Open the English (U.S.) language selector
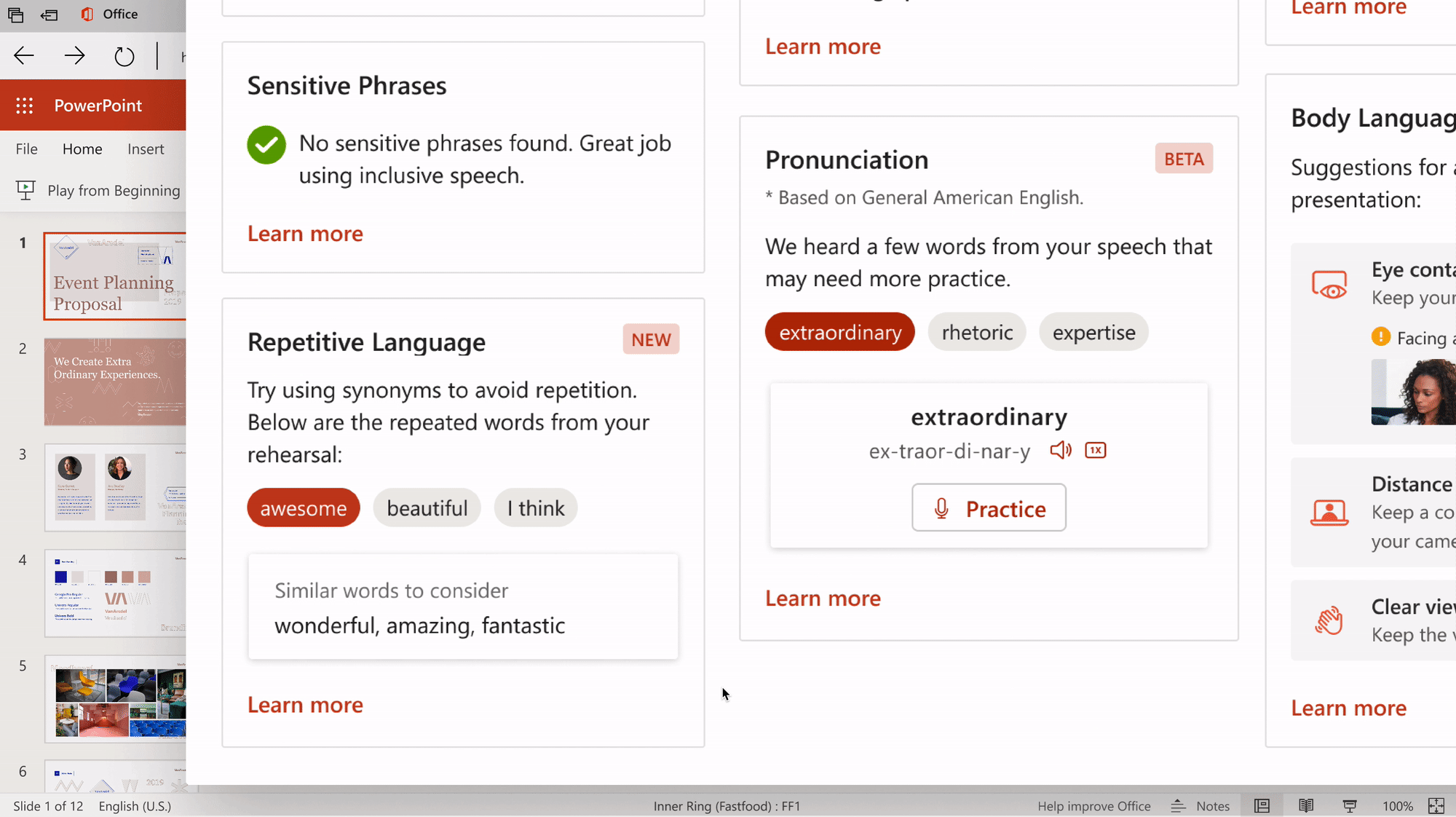Screen dimensions: 1456x817 [135, 806]
